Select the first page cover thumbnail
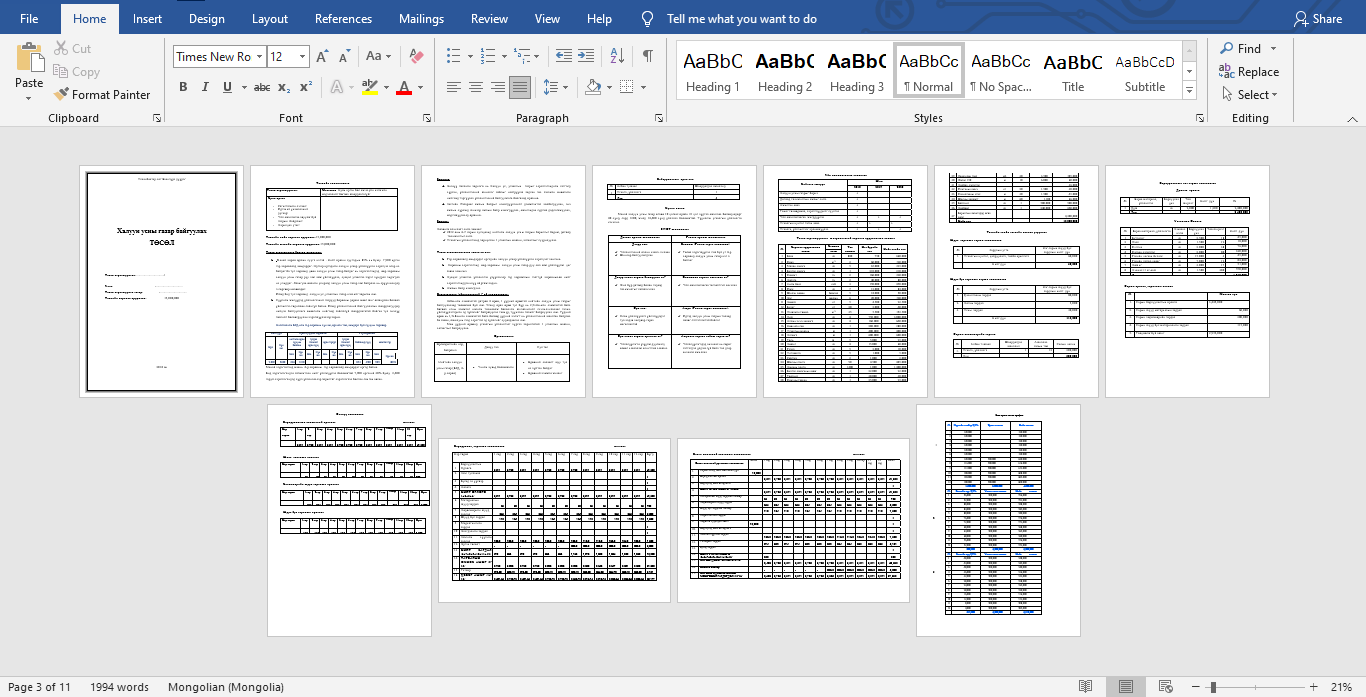The height and width of the screenshot is (697, 1366). [161, 281]
